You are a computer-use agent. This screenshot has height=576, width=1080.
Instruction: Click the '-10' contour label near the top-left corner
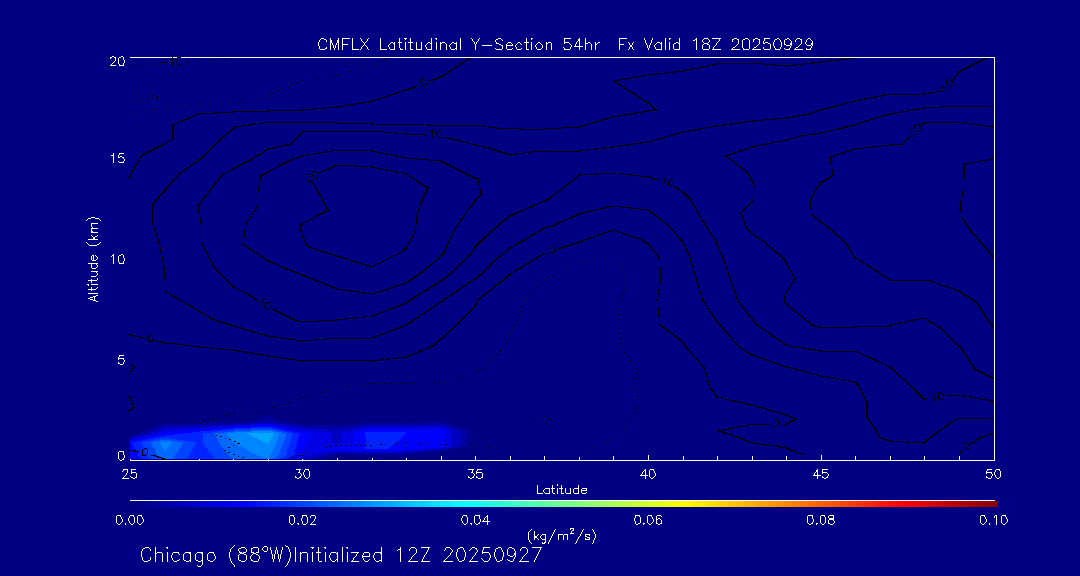coord(172,62)
